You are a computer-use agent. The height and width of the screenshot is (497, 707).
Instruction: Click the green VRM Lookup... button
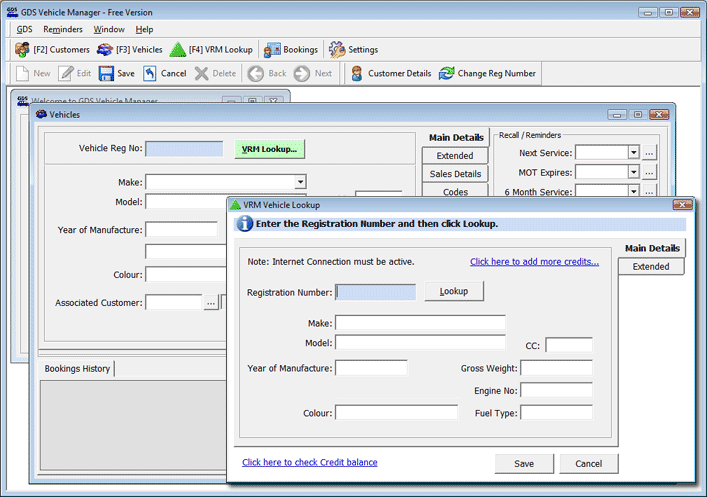(x=270, y=149)
